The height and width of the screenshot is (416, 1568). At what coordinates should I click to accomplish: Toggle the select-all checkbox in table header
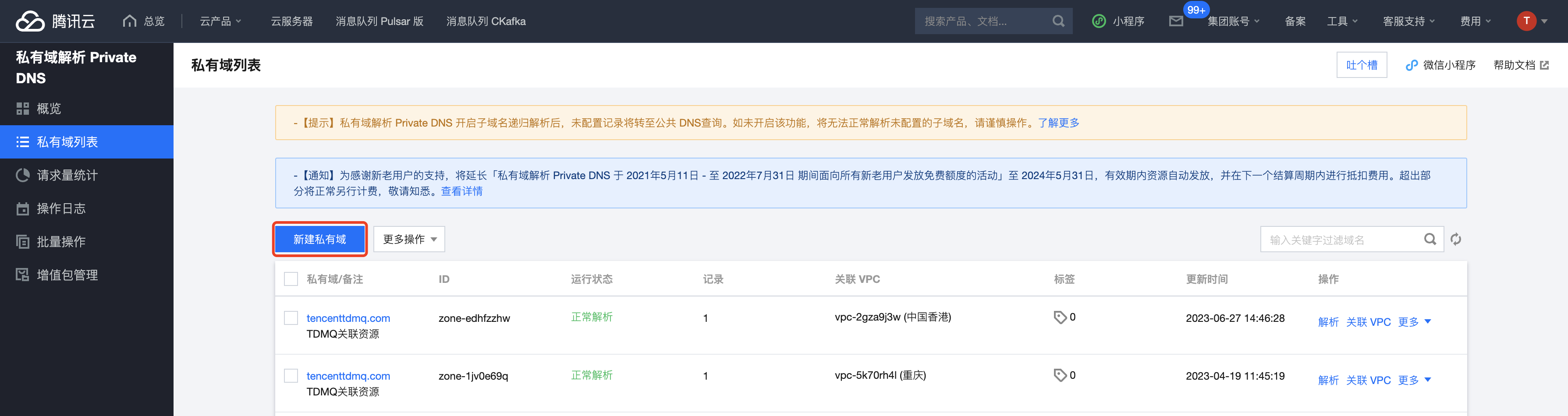pos(291,279)
